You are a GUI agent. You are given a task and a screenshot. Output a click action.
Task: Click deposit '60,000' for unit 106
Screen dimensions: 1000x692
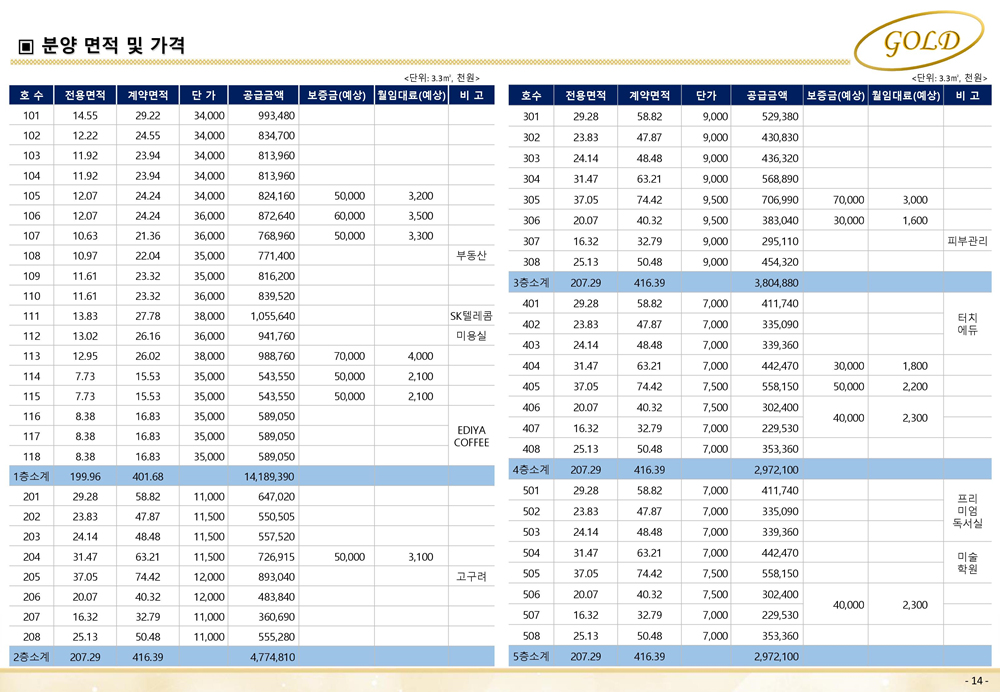349,216
